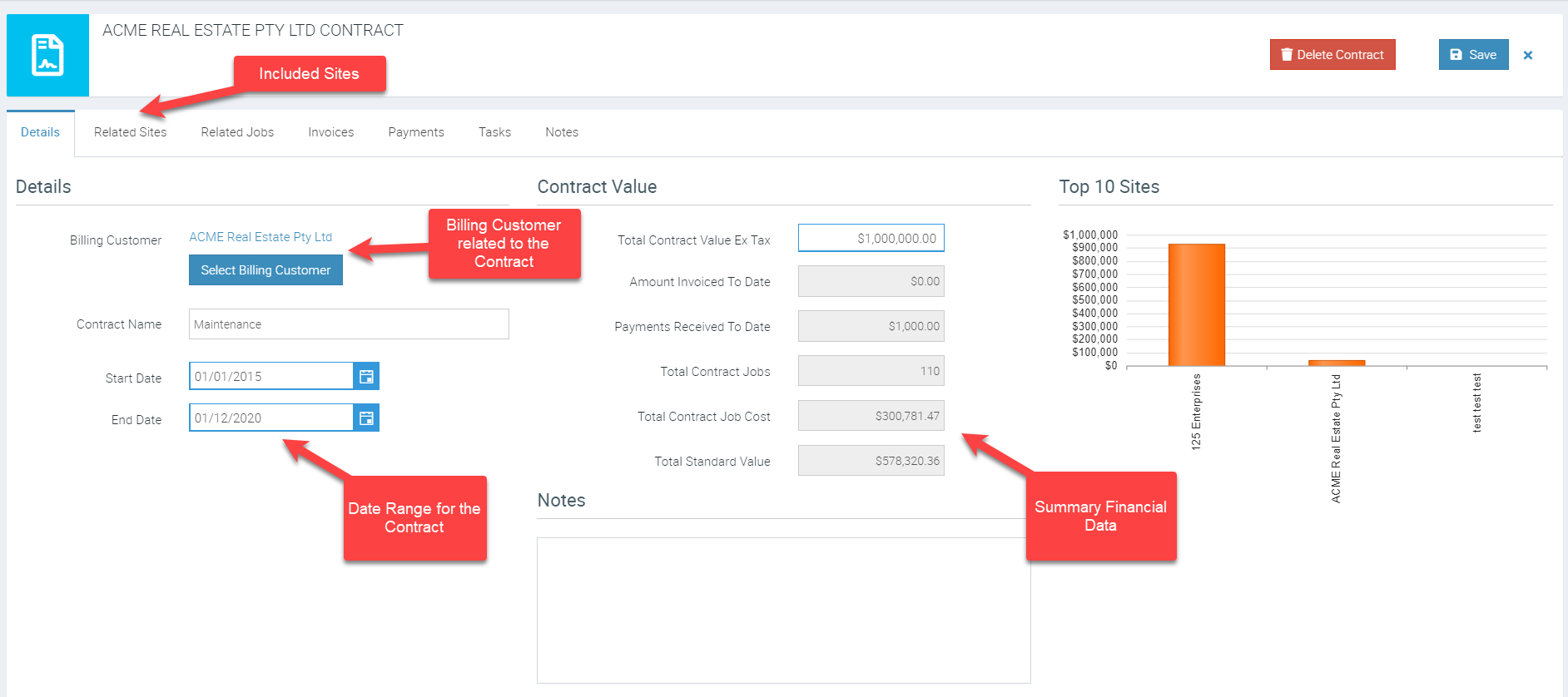This screenshot has width=1568, height=697.
Task: Select the ACME Real Estate chart bar
Action: [x=1337, y=363]
